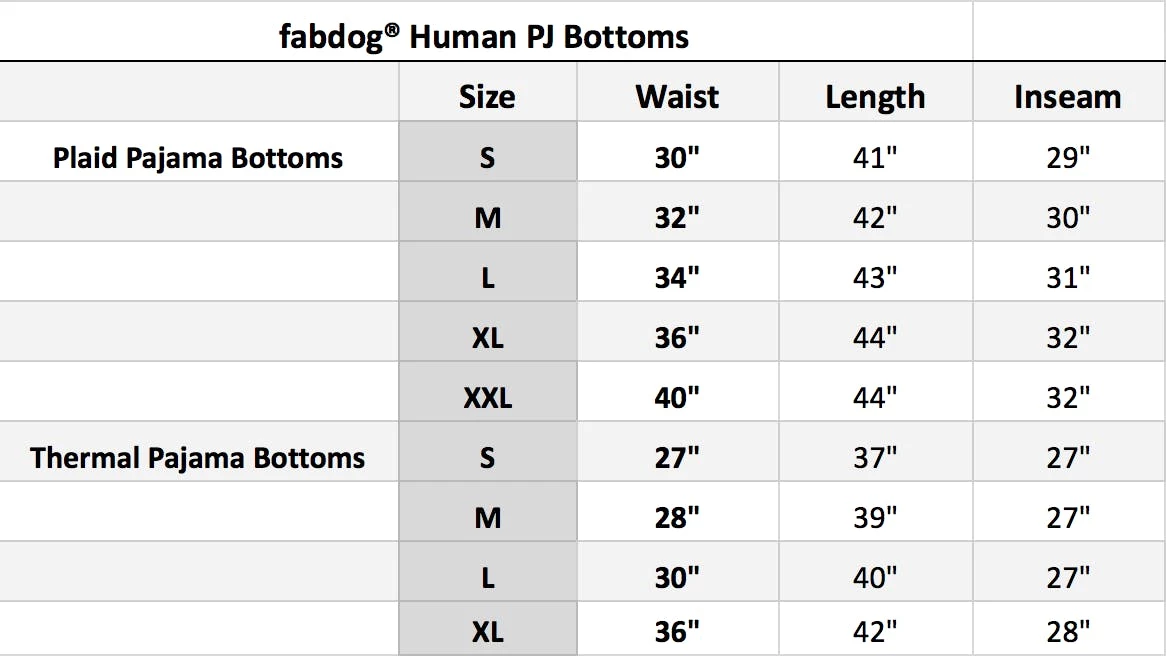1166x656 pixels.
Task: Click the 41" length cell
Action: [875, 158]
